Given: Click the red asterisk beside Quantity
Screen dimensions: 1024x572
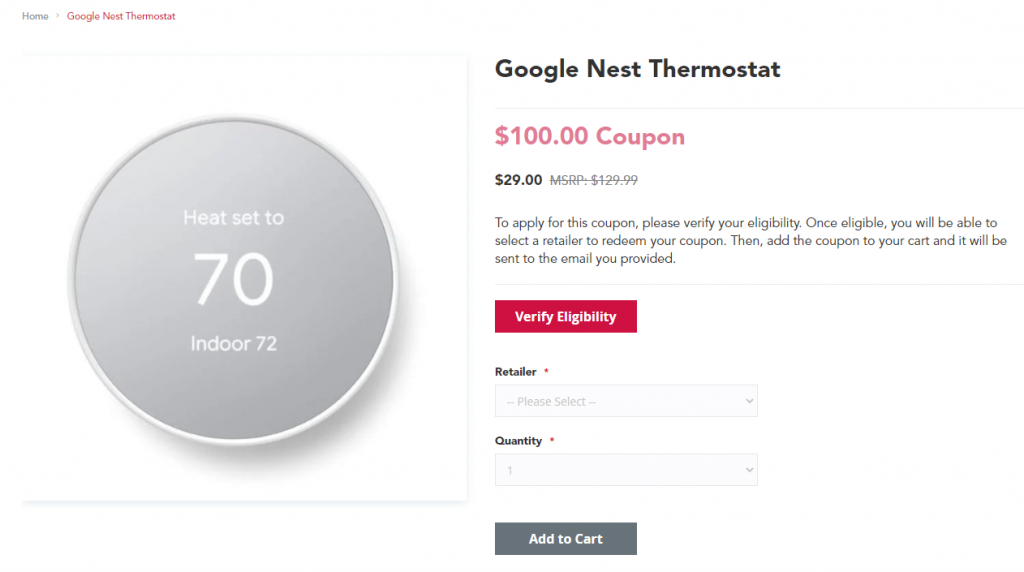Looking at the screenshot, I should pos(552,441).
